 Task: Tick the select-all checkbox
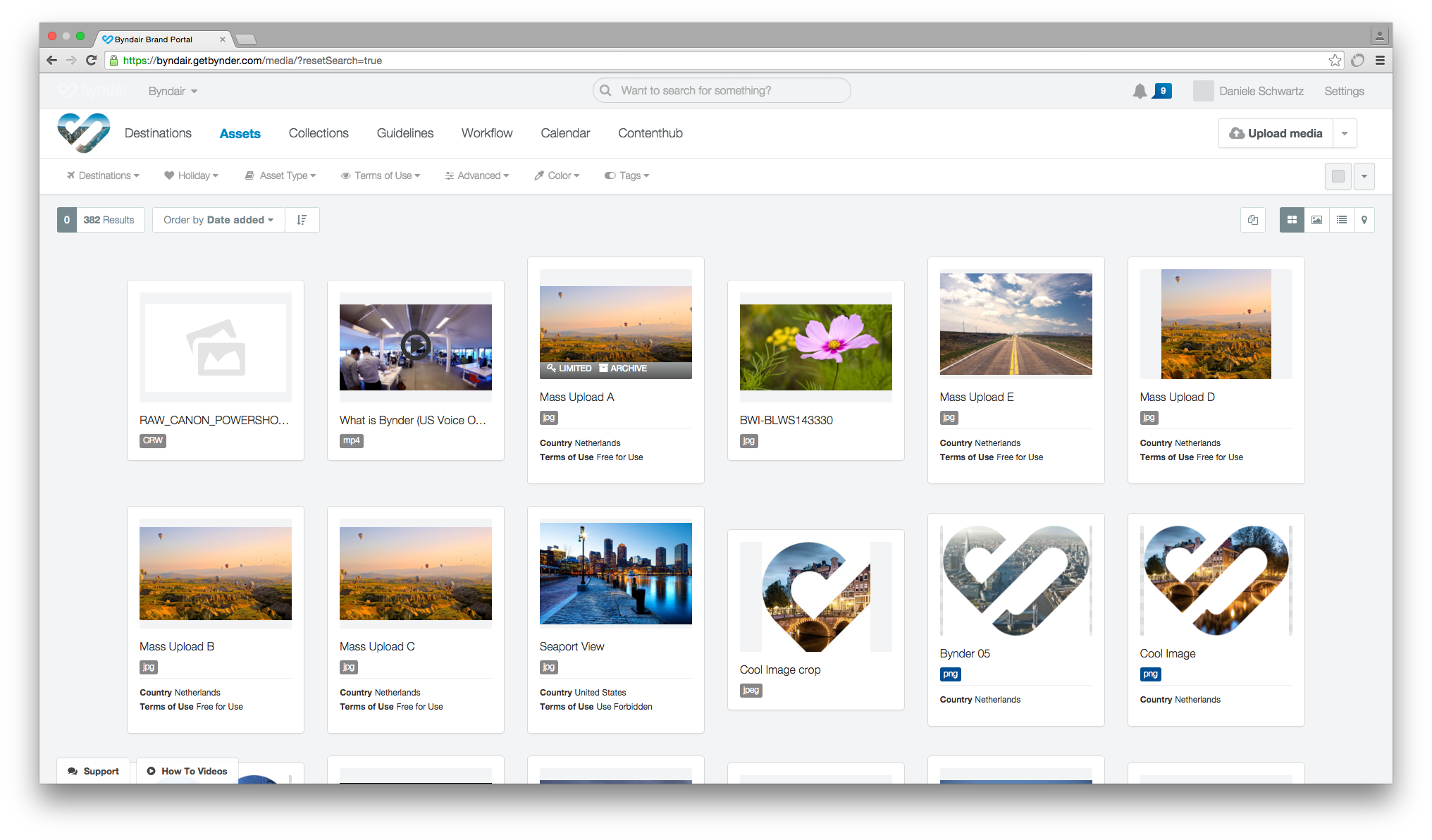(x=1338, y=176)
